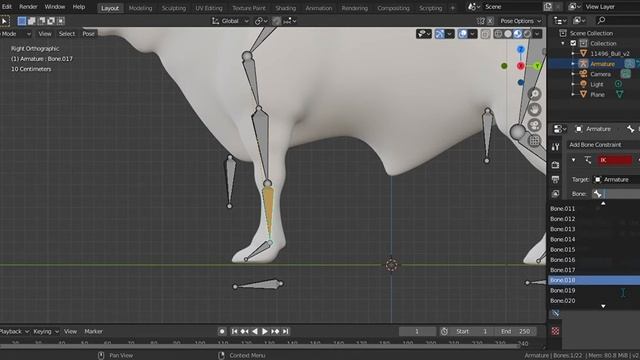
Task: Open the Keying dropdown in timeline
Action: point(46,331)
